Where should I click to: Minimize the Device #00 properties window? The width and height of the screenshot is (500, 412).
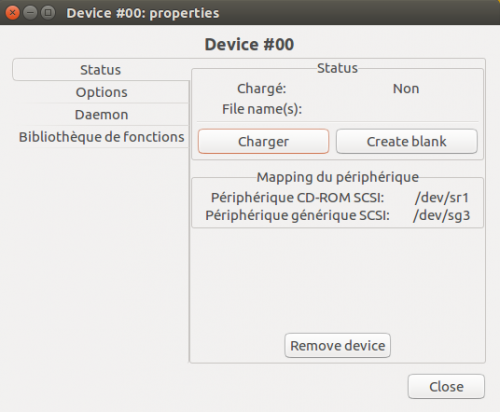[30, 13]
